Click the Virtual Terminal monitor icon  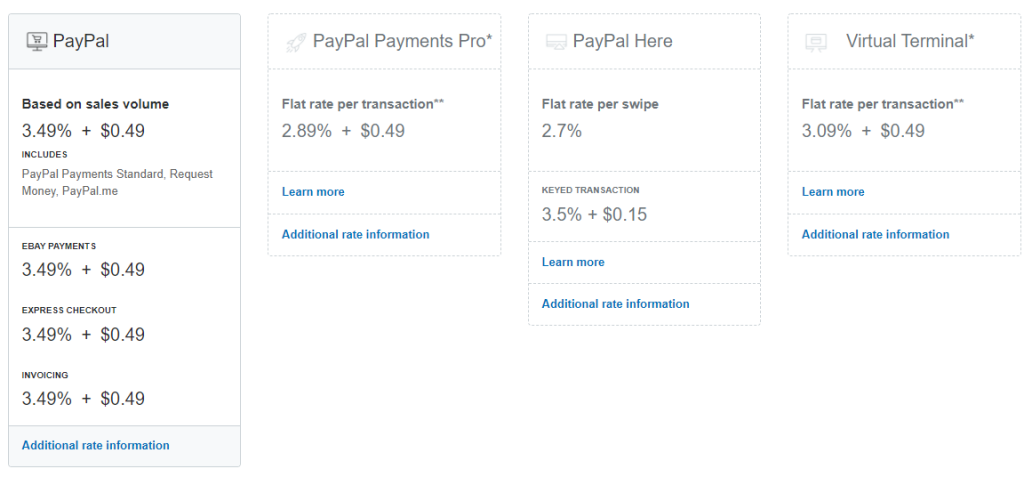[816, 42]
